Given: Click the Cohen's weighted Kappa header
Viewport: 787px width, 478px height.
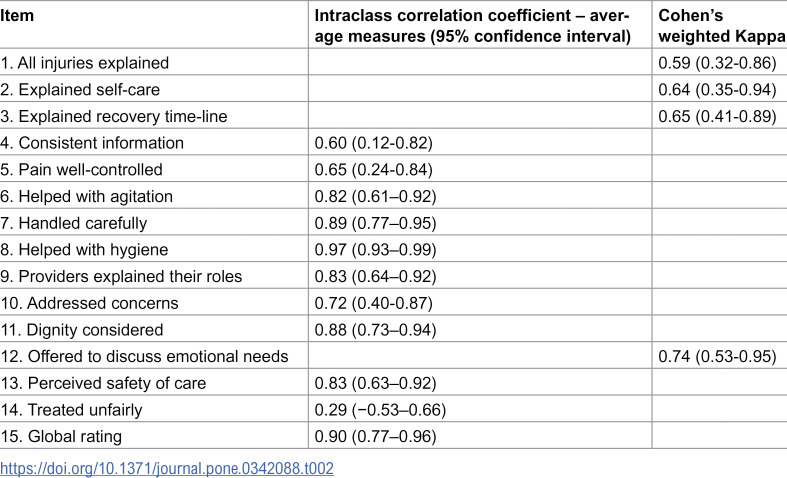Looking at the screenshot, I should (722, 26).
